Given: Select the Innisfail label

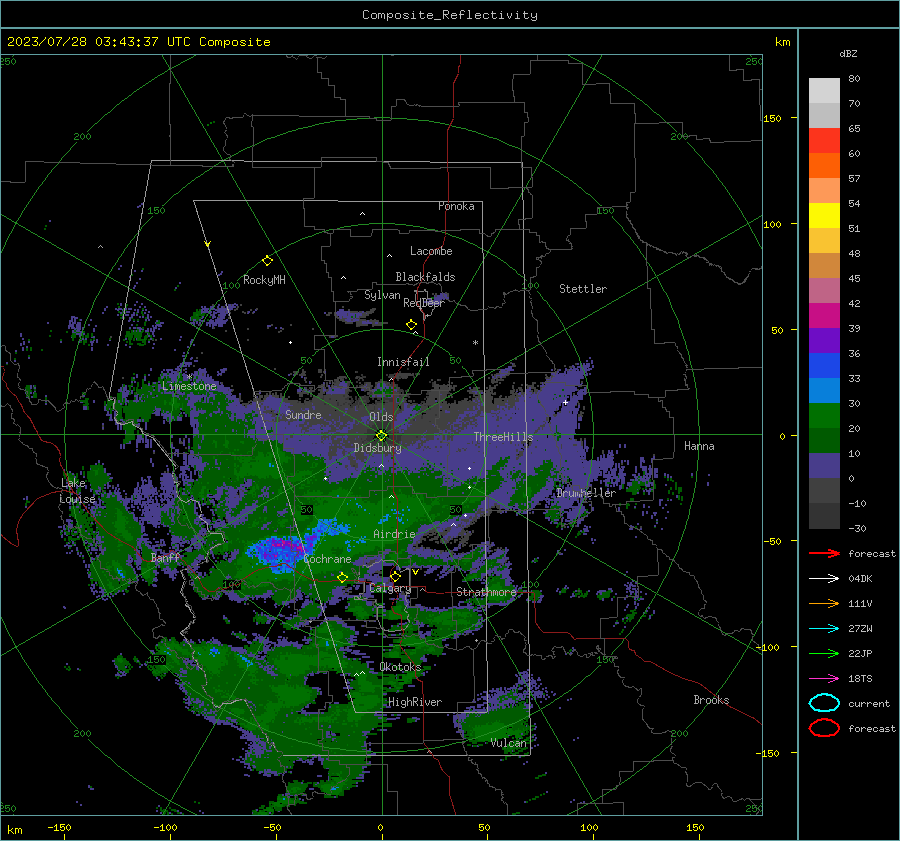Looking at the screenshot, I should click(x=403, y=362).
